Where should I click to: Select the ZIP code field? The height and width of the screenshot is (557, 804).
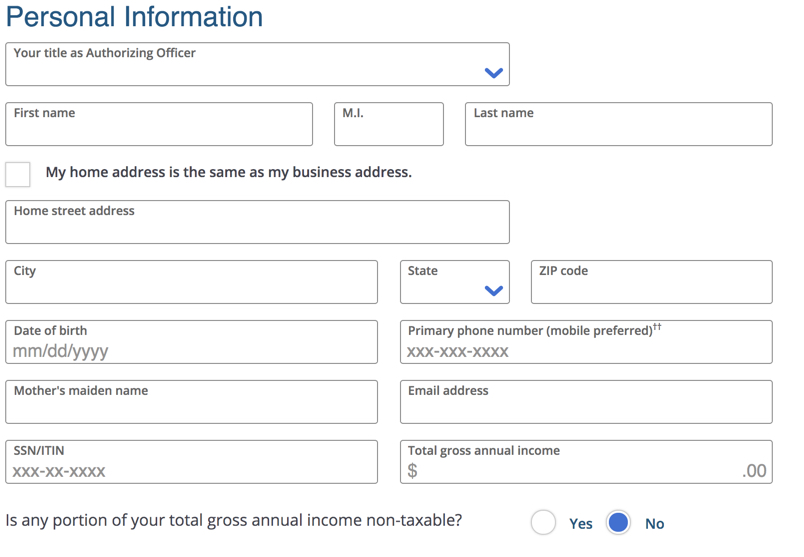pos(652,282)
